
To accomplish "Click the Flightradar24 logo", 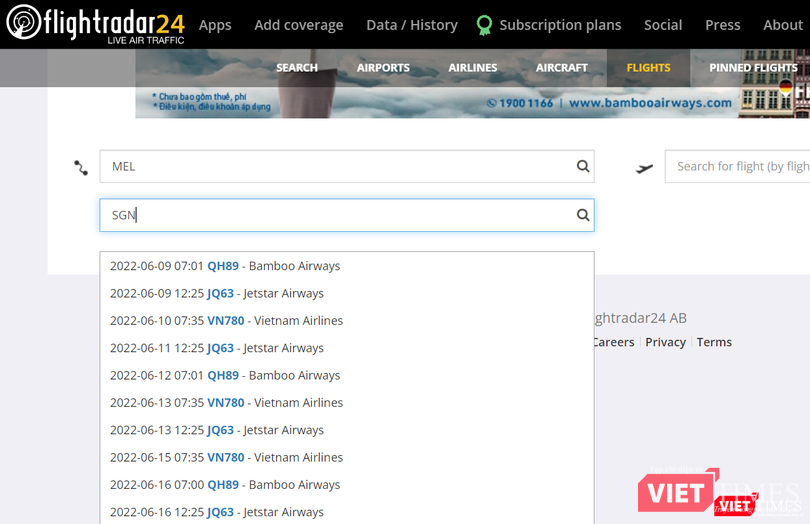I will tap(95, 25).
